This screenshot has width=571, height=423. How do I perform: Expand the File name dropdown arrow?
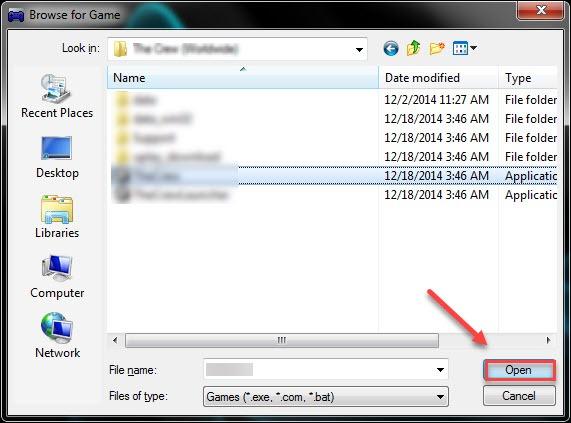(440, 370)
